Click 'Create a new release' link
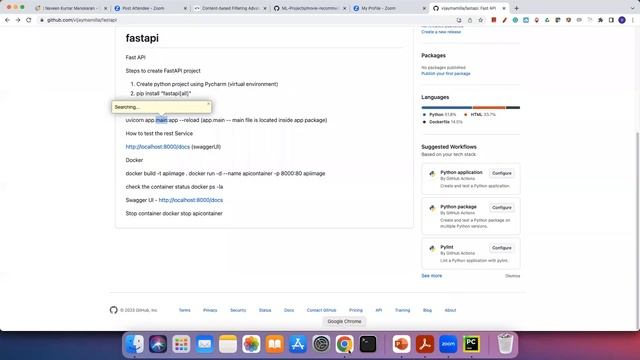The width and height of the screenshot is (640, 360). [x=441, y=32]
